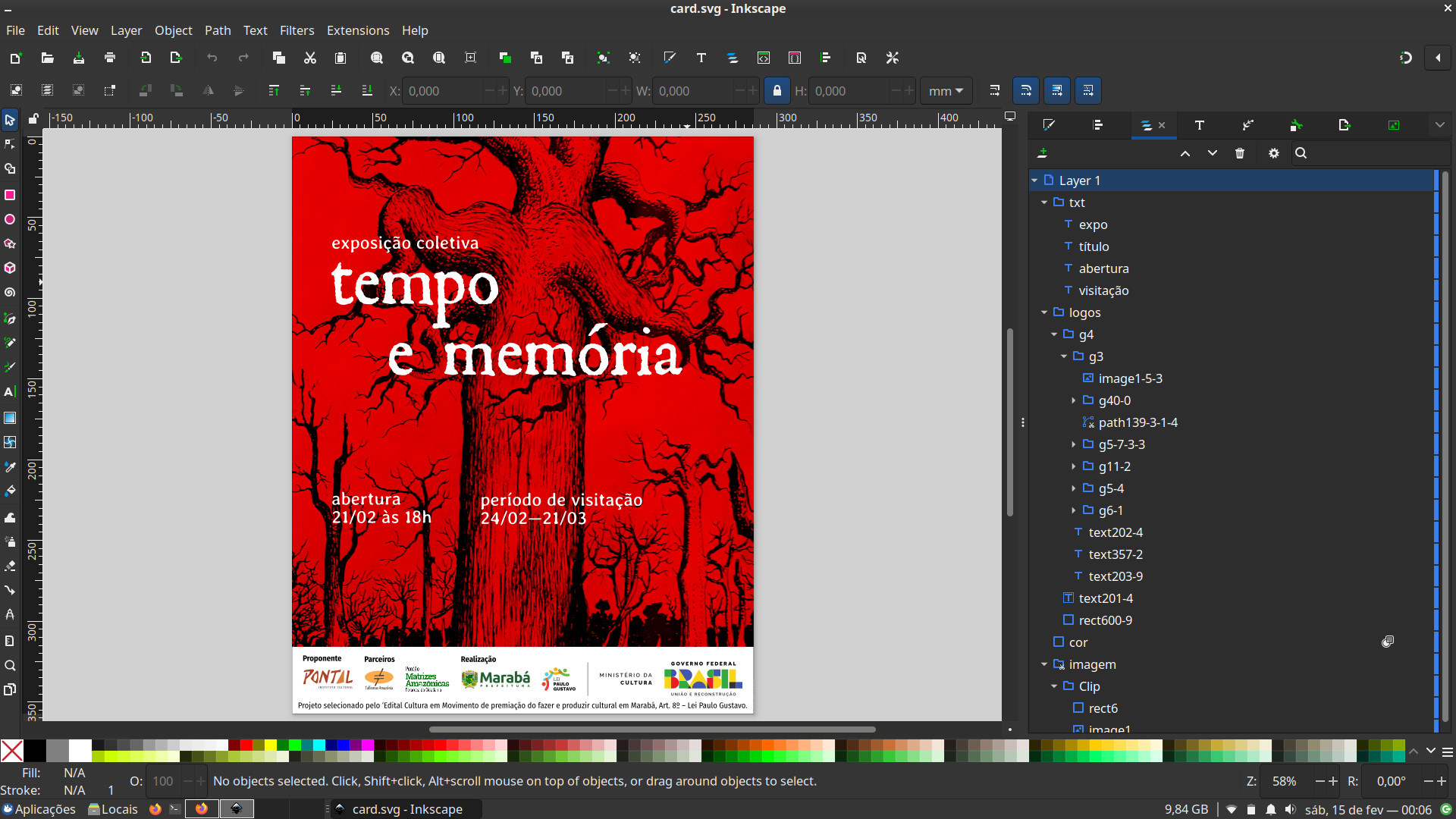Image resolution: width=1456 pixels, height=819 pixels.
Task: Collapse the logos group
Action: [x=1044, y=312]
